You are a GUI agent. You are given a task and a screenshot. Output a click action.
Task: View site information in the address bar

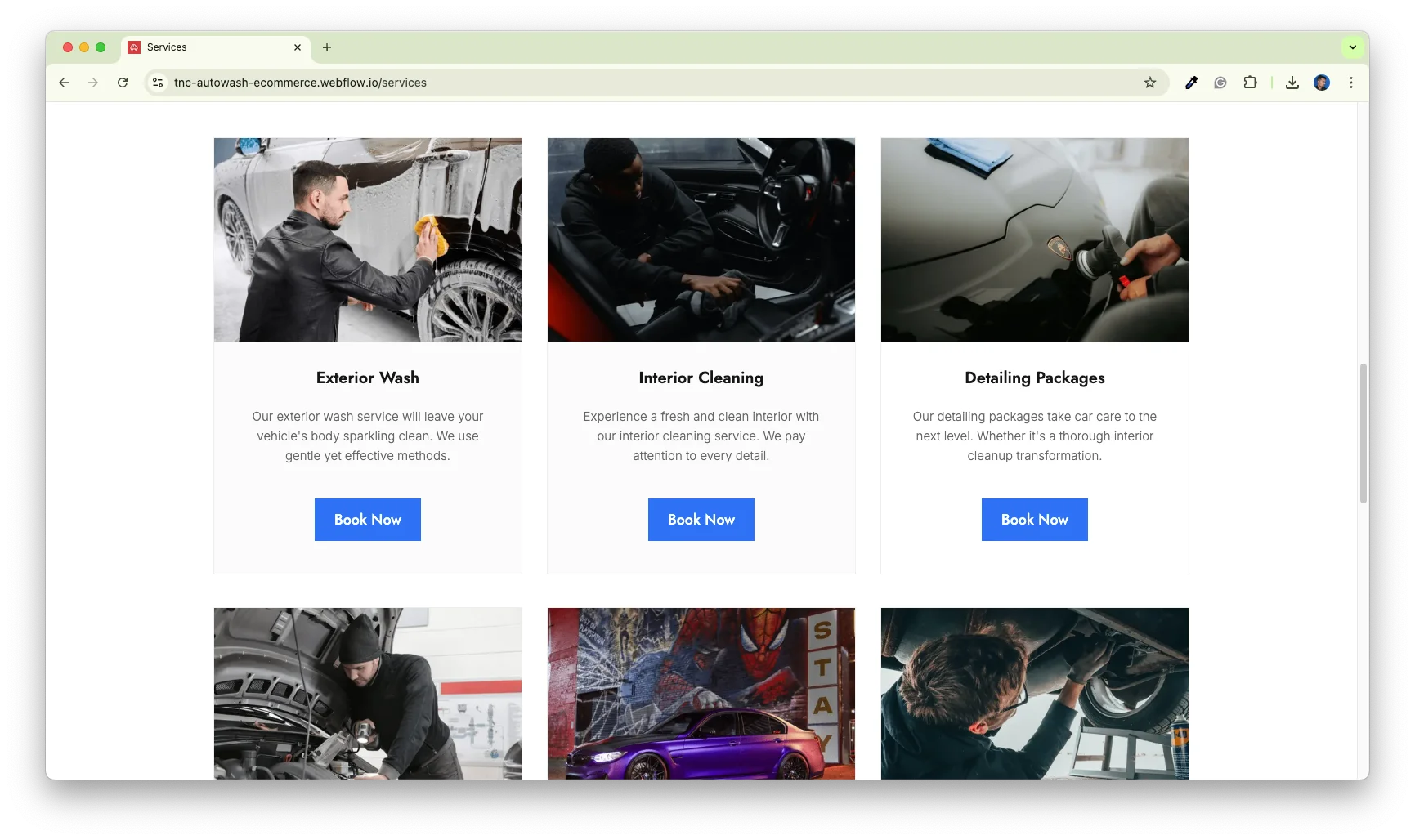(159, 83)
